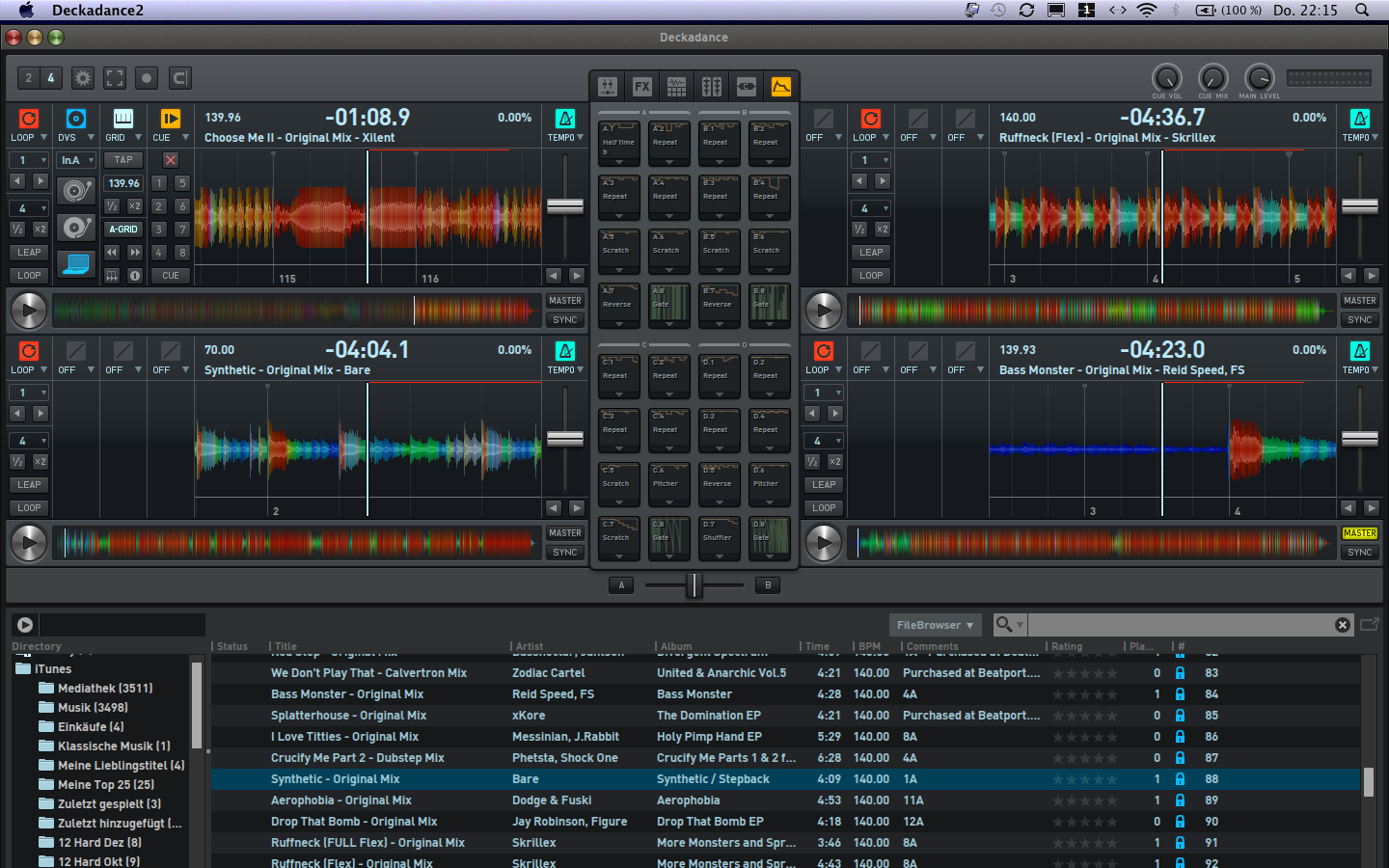Click the blue DVS vinyl icon
Viewport: 1389px width, 868px height.
tap(75, 119)
